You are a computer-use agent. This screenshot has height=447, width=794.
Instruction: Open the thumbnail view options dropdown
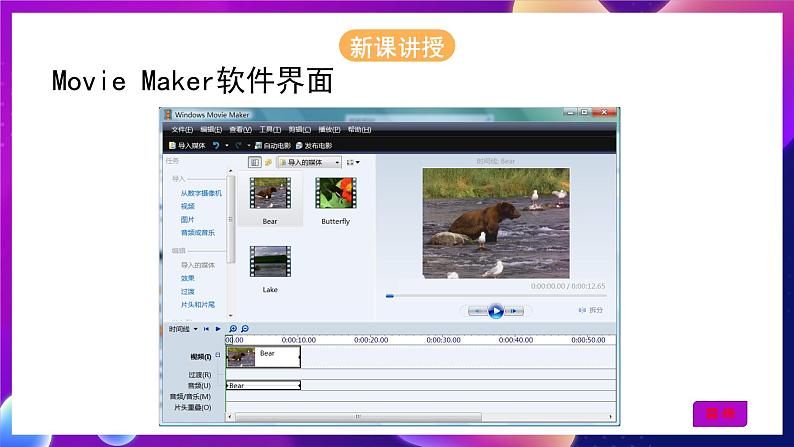click(353, 162)
